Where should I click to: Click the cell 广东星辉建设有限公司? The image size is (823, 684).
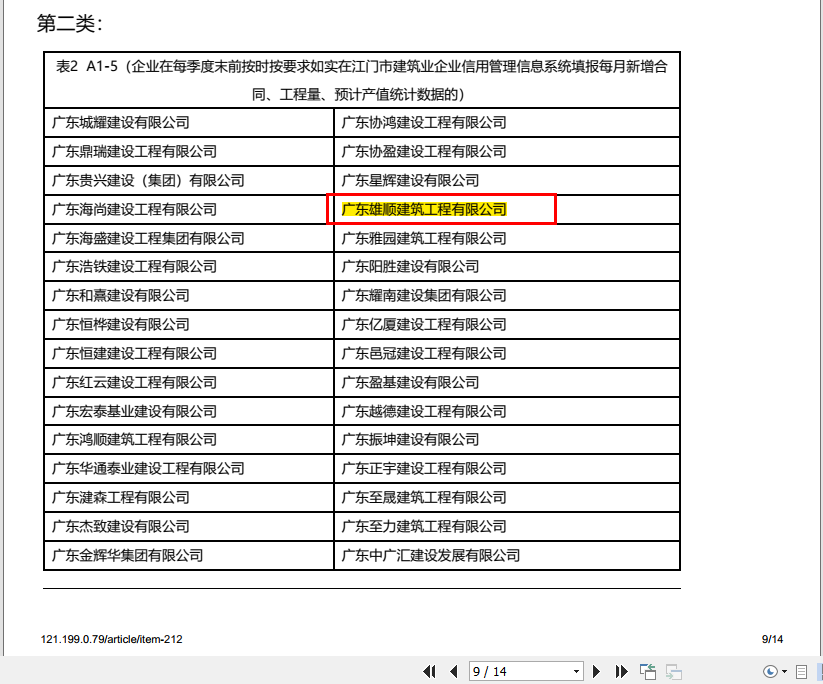(507, 181)
